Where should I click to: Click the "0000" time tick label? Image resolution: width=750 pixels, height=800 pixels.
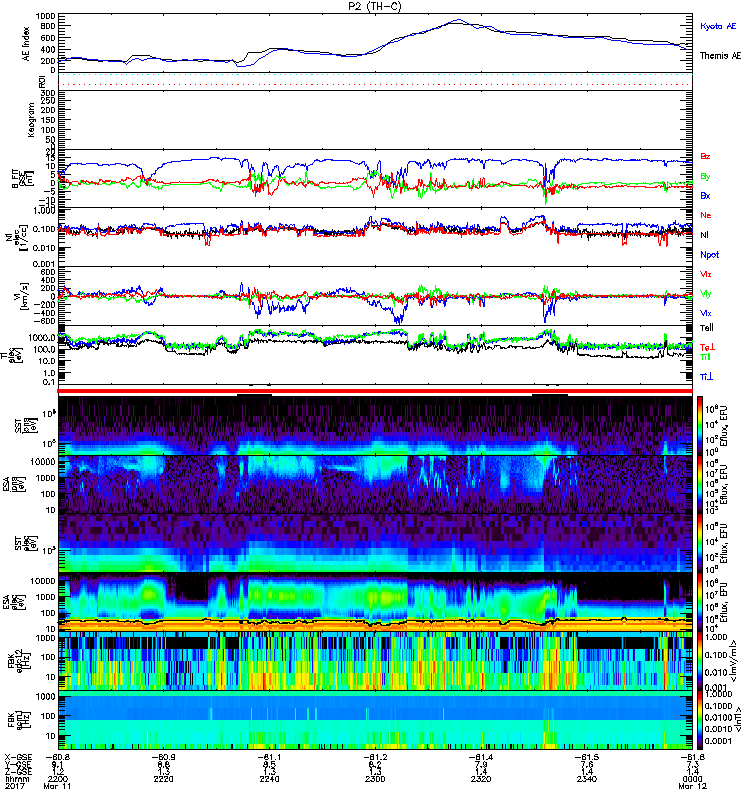(692, 780)
